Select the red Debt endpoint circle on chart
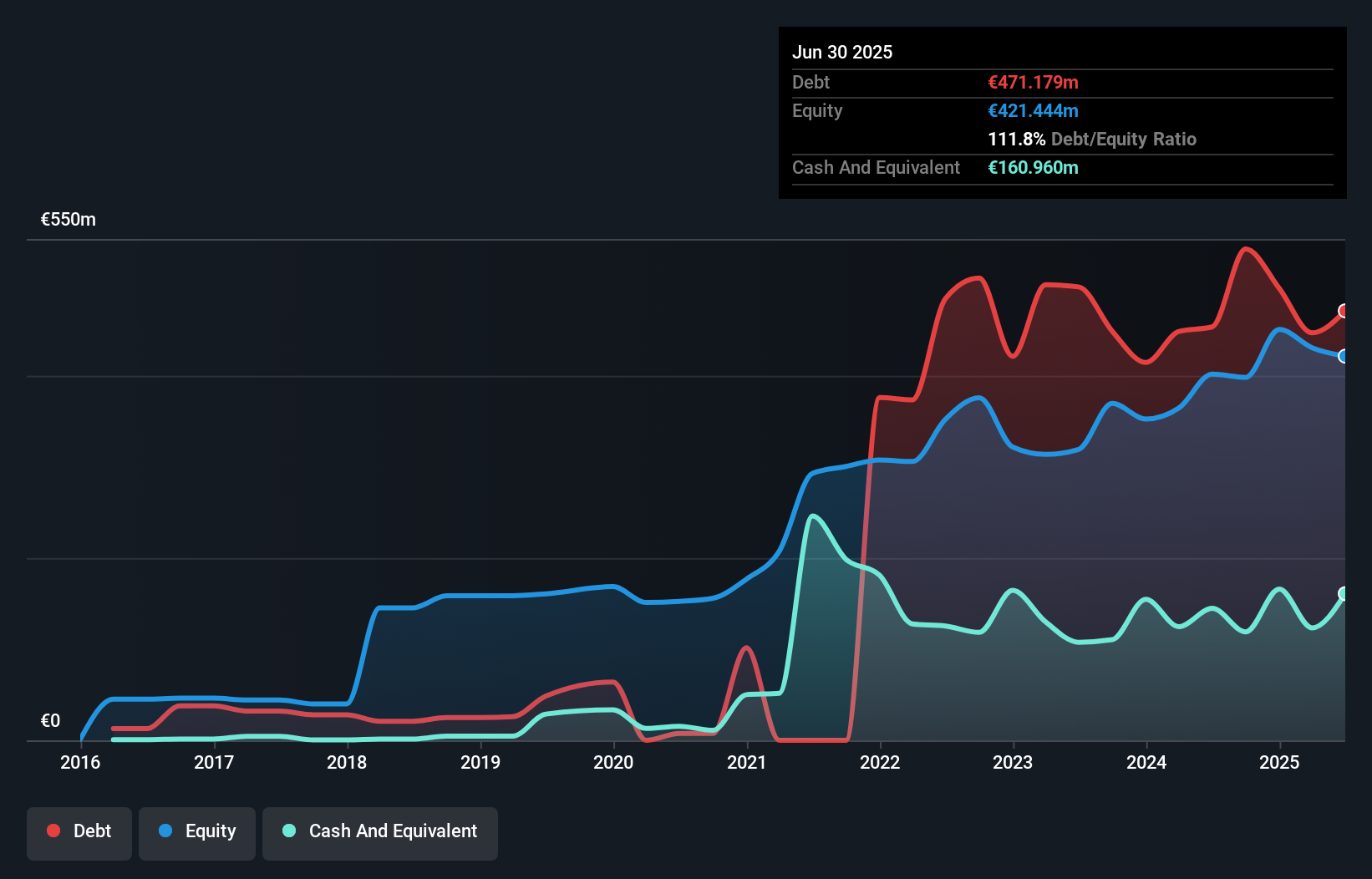 pos(1344,312)
